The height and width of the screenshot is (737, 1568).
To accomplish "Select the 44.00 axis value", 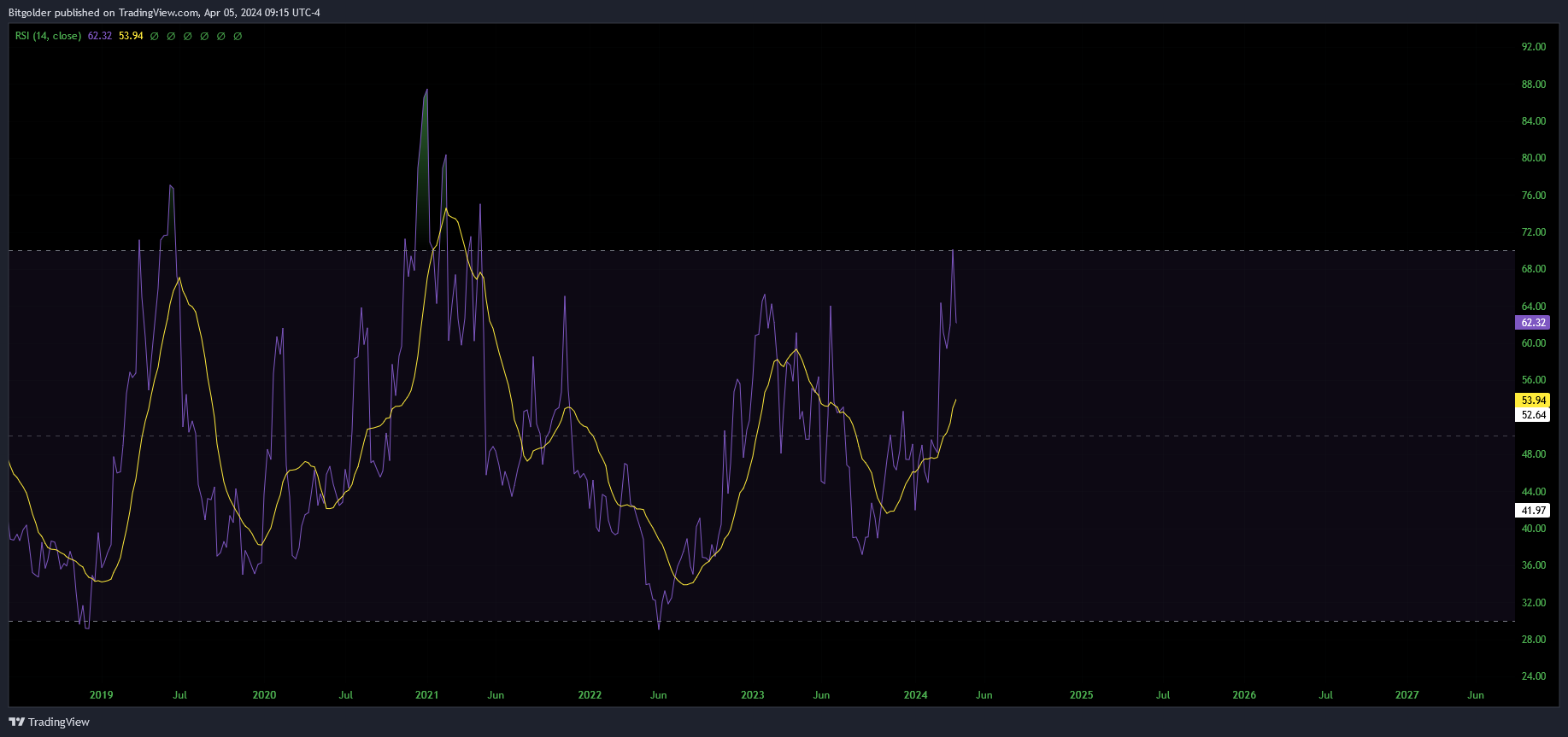I will coord(1534,492).
